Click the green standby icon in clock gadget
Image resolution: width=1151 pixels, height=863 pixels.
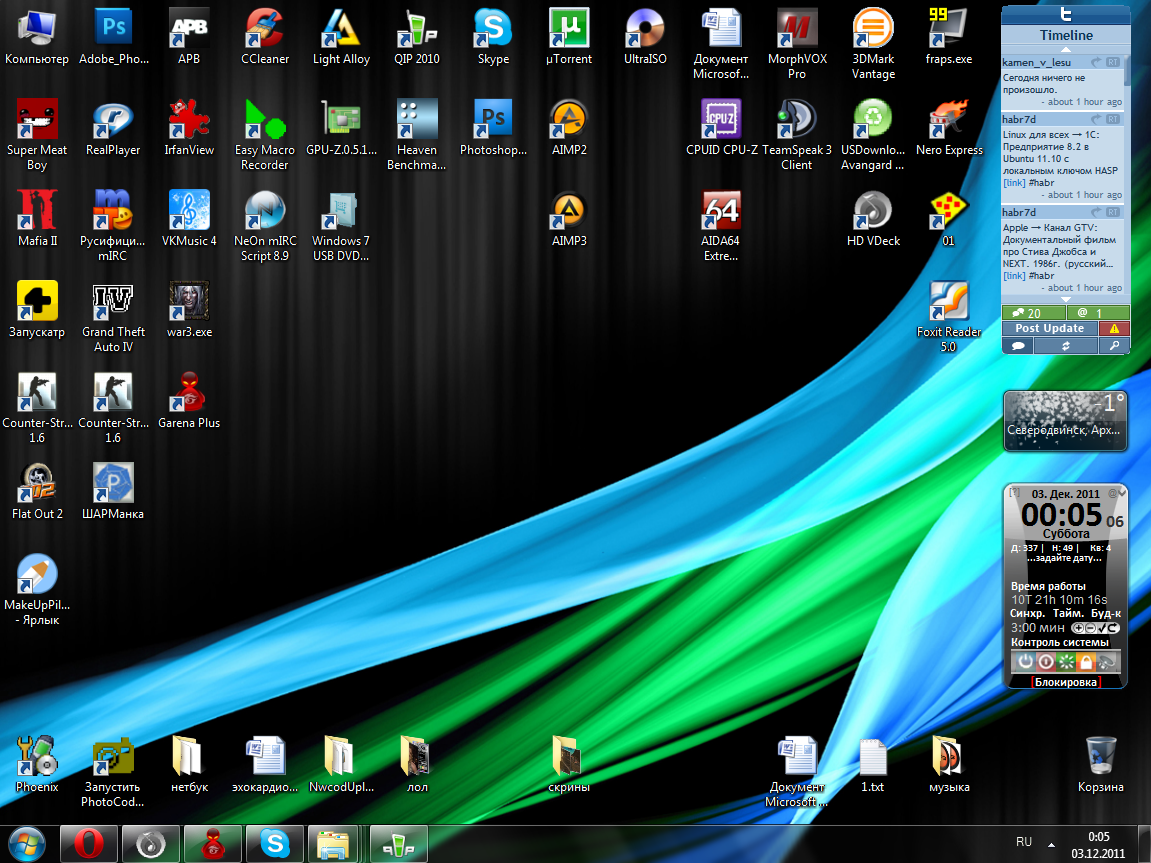pyautogui.click(x=1066, y=661)
